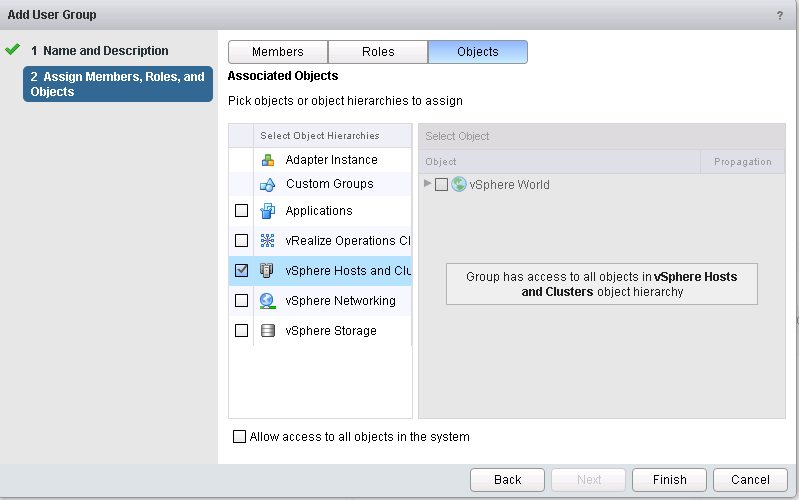Select the Applications row text
799x500 pixels.
(319, 211)
